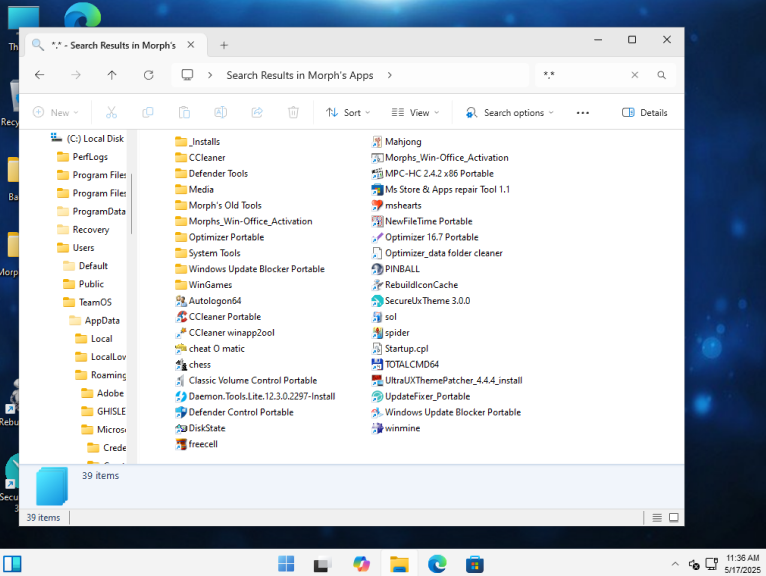This screenshot has height=576, width=766.
Task: Select cheat O matic file
Action: pyautogui.click(x=210, y=349)
